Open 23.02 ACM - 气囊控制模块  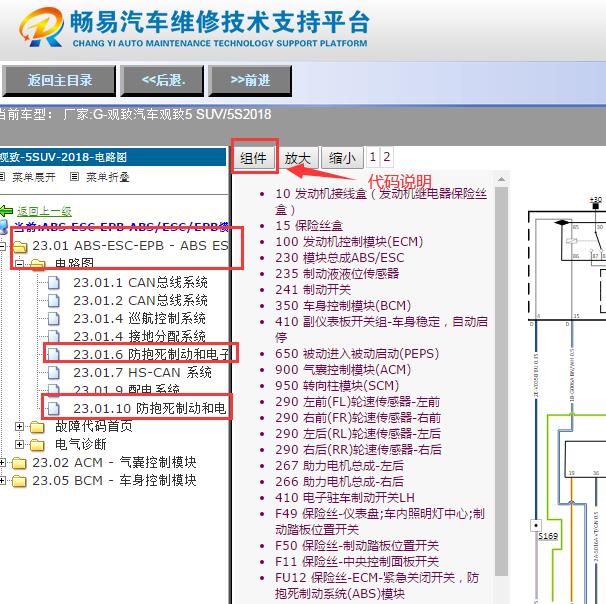point(114,462)
